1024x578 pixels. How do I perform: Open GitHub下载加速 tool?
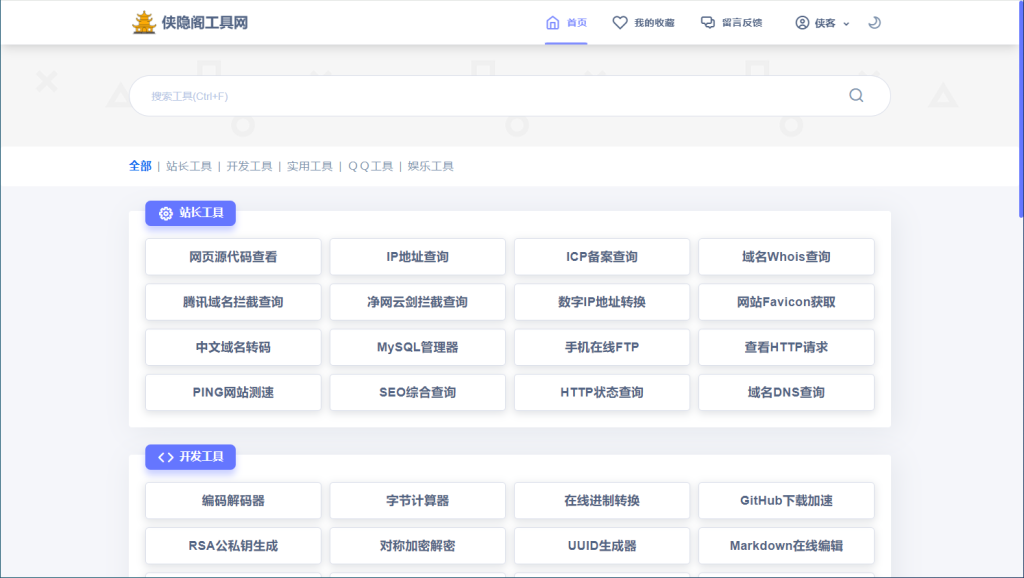(x=786, y=501)
